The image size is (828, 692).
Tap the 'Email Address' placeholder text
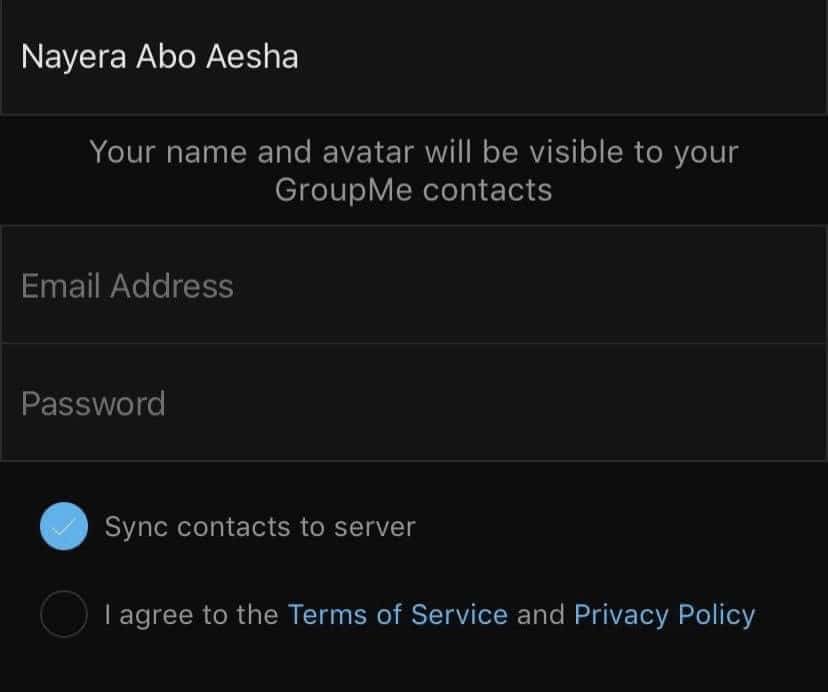[127, 286]
